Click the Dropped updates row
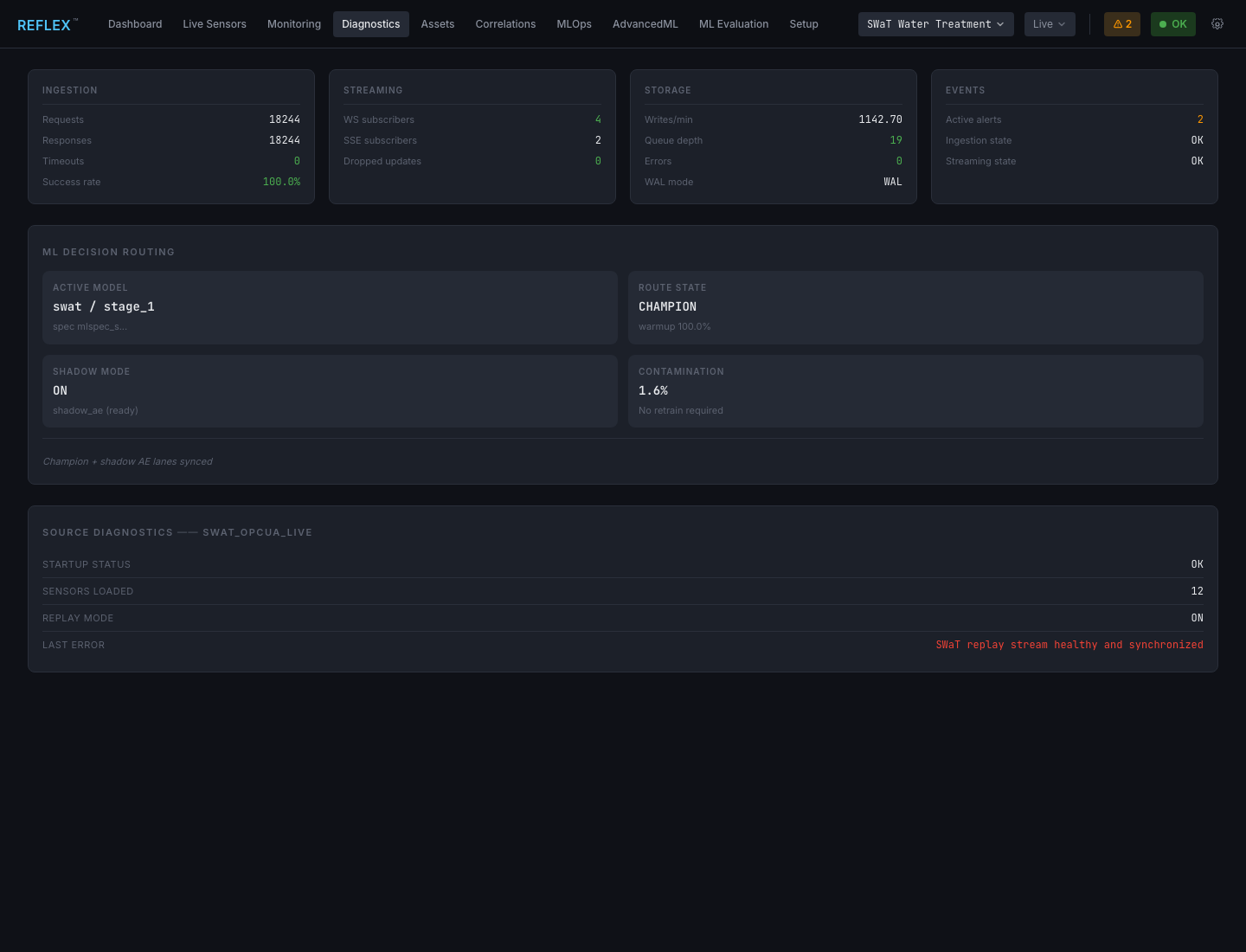The height and width of the screenshot is (952, 1246). point(472,161)
